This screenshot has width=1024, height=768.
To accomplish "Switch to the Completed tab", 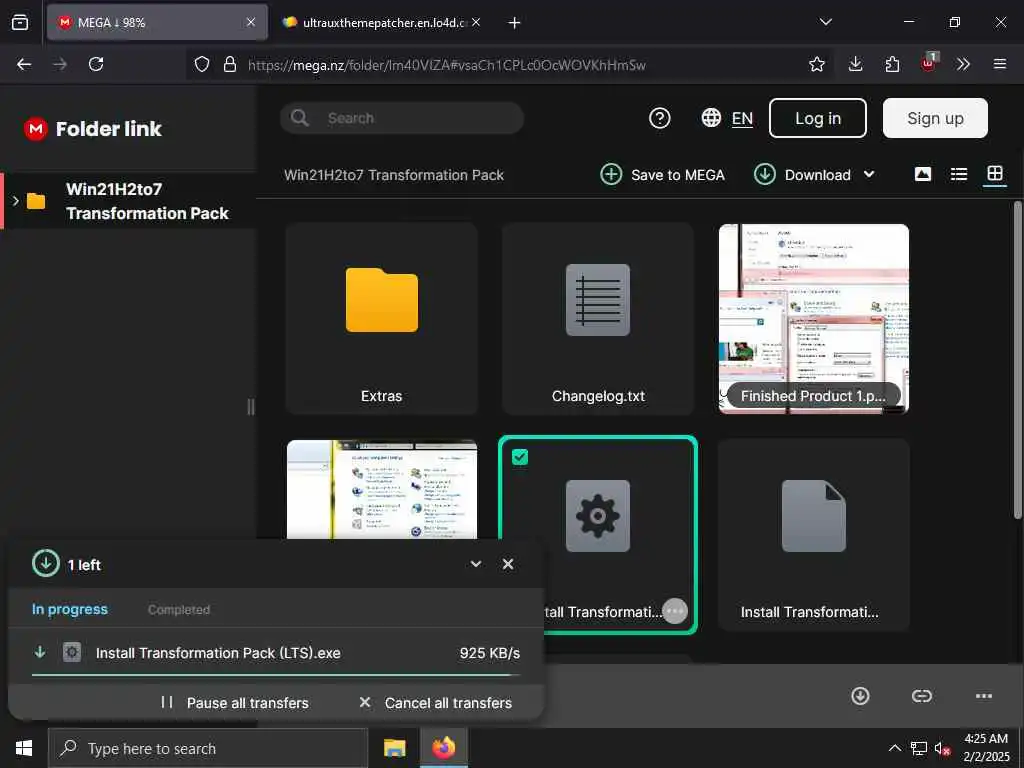I will point(179,609).
